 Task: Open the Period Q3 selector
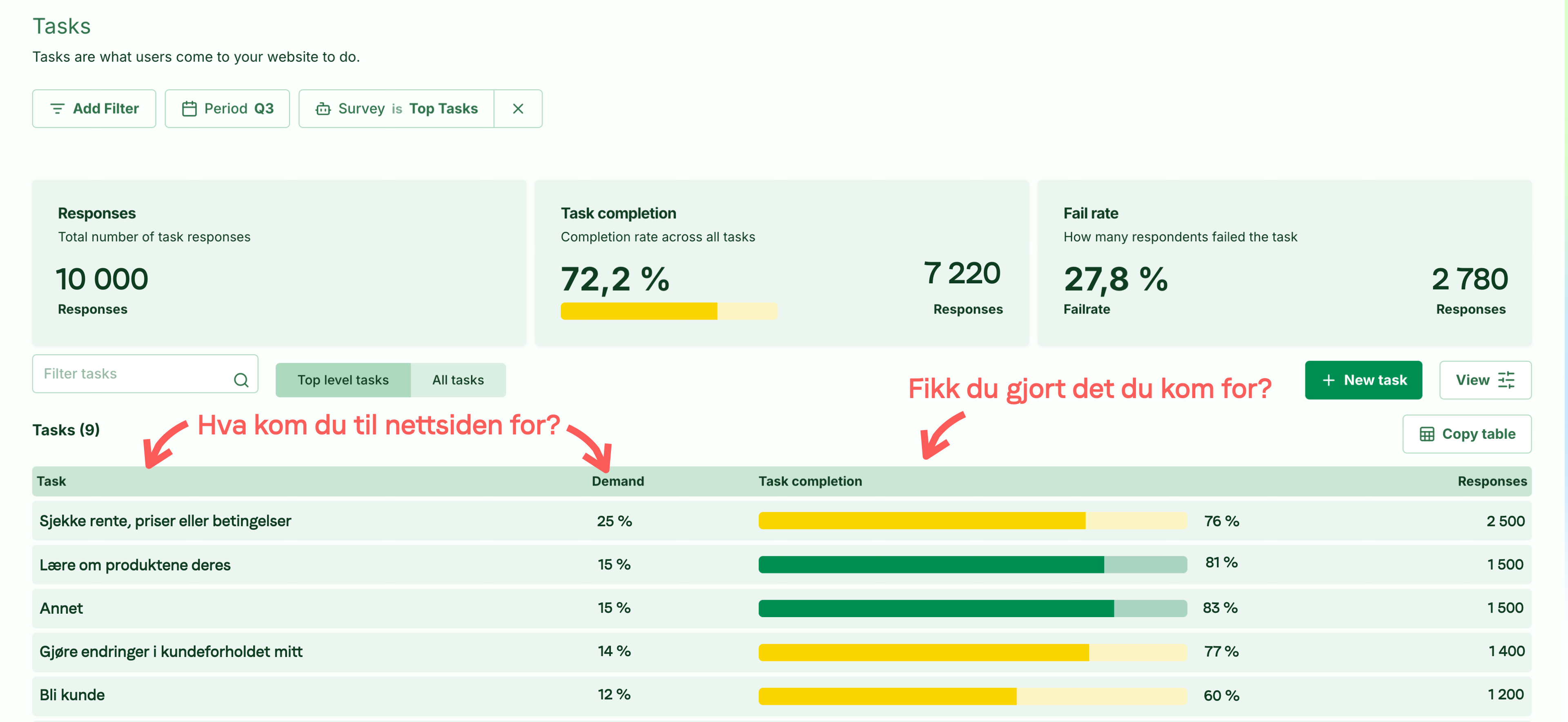(x=227, y=109)
